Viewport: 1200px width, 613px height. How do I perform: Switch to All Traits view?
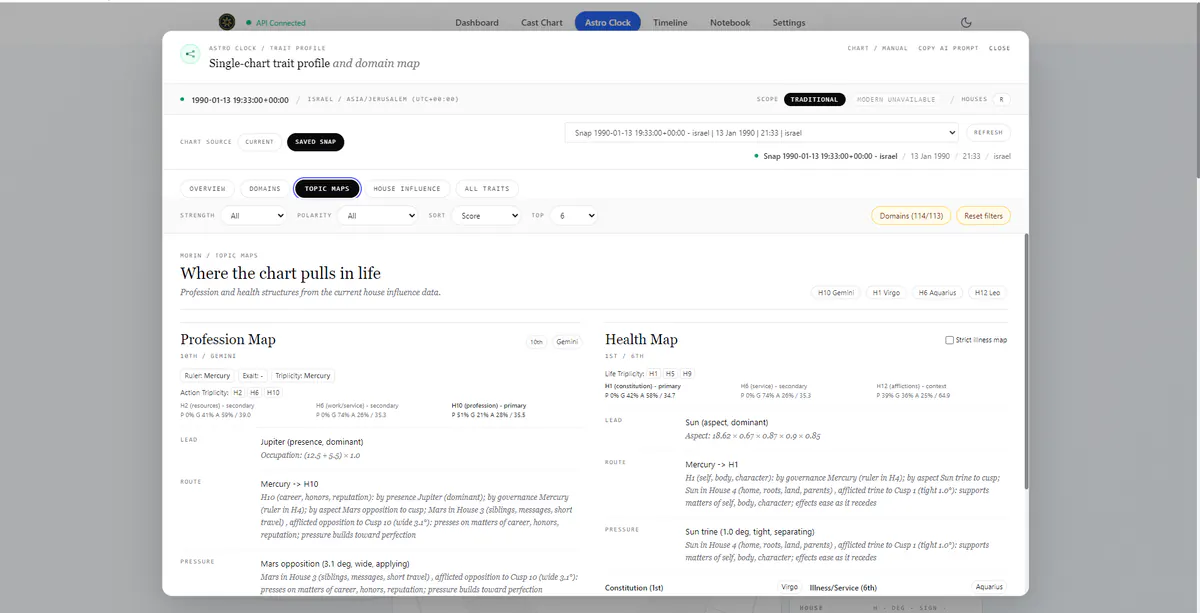pos(487,188)
